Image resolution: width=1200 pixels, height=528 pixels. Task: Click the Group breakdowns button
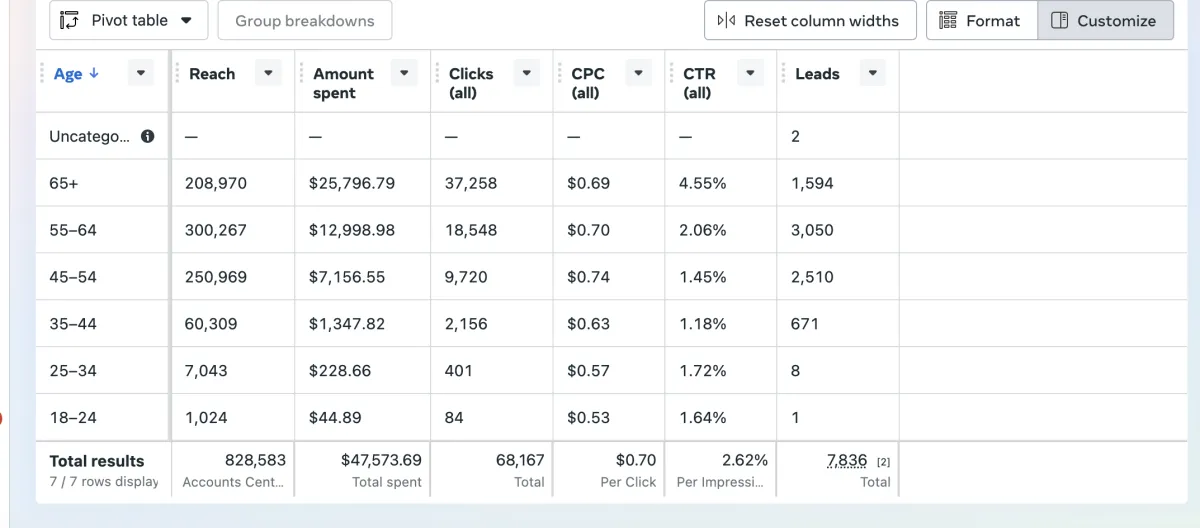pos(305,21)
